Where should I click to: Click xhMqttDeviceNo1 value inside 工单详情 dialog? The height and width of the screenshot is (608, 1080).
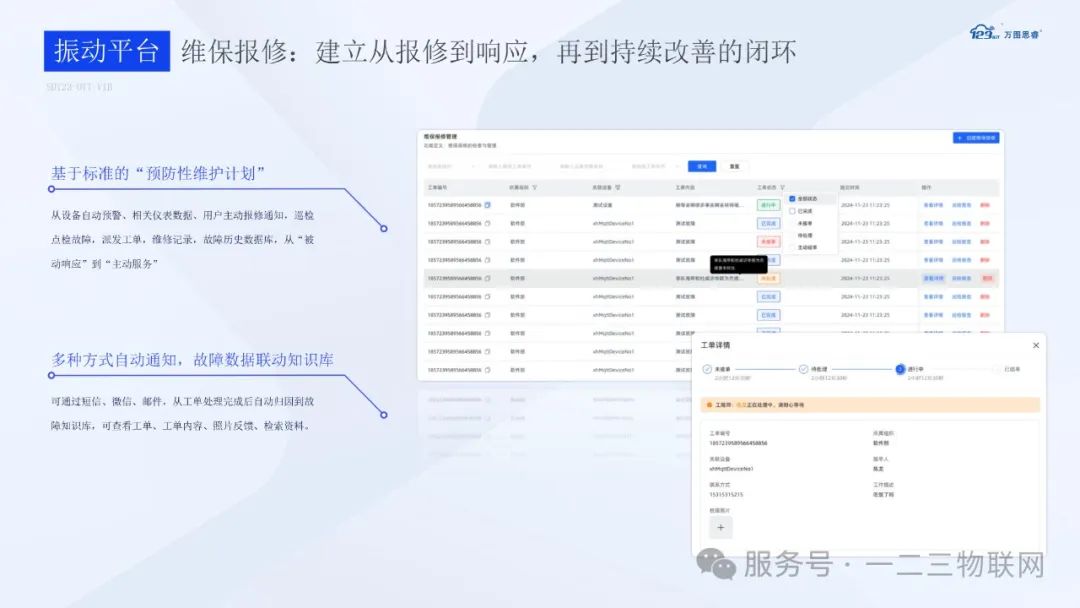(731, 469)
